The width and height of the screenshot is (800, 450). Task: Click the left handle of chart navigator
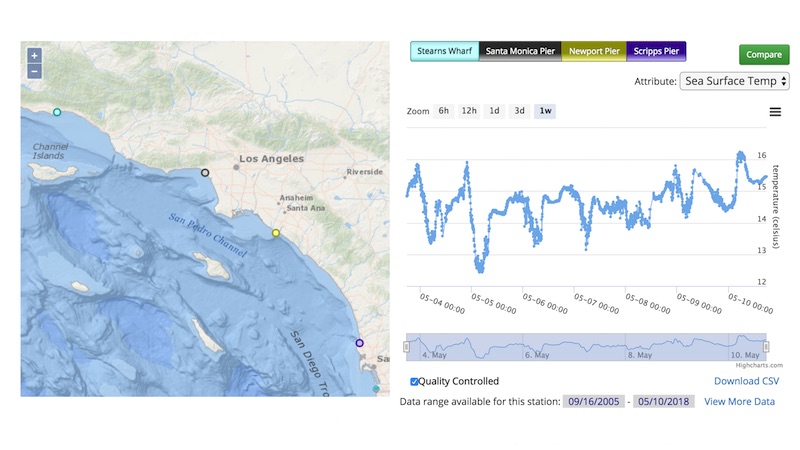click(x=407, y=347)
